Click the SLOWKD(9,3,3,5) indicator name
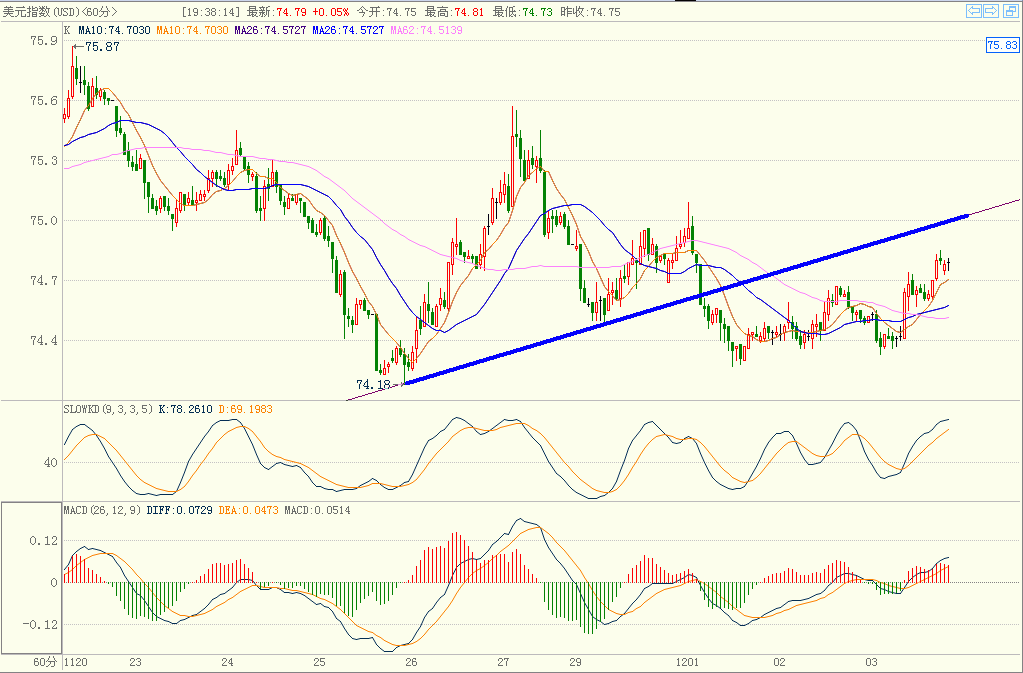The image size is (1023, 673). coord(108,409)
